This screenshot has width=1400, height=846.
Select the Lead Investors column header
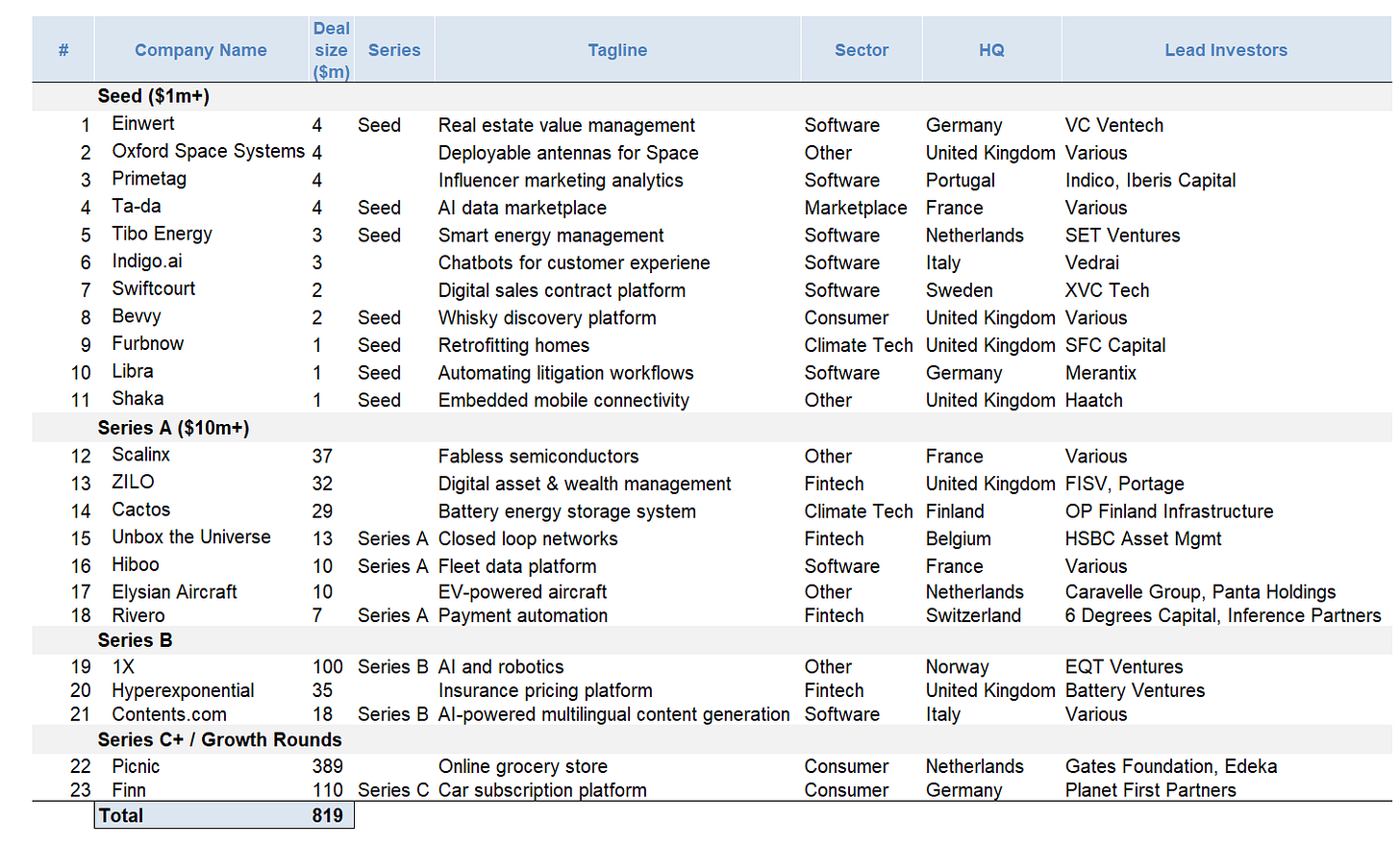(1226, 50)
